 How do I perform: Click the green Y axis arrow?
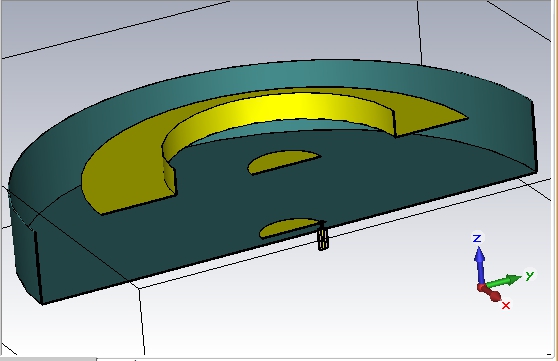click(x=502, y=282)
